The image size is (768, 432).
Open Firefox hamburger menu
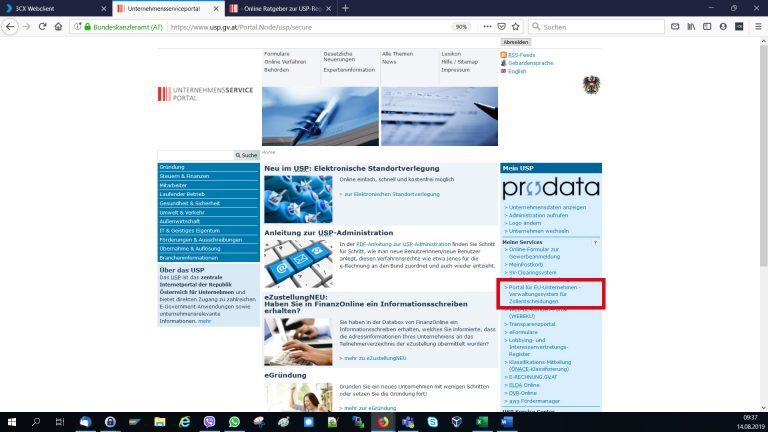tap(758, 27)
